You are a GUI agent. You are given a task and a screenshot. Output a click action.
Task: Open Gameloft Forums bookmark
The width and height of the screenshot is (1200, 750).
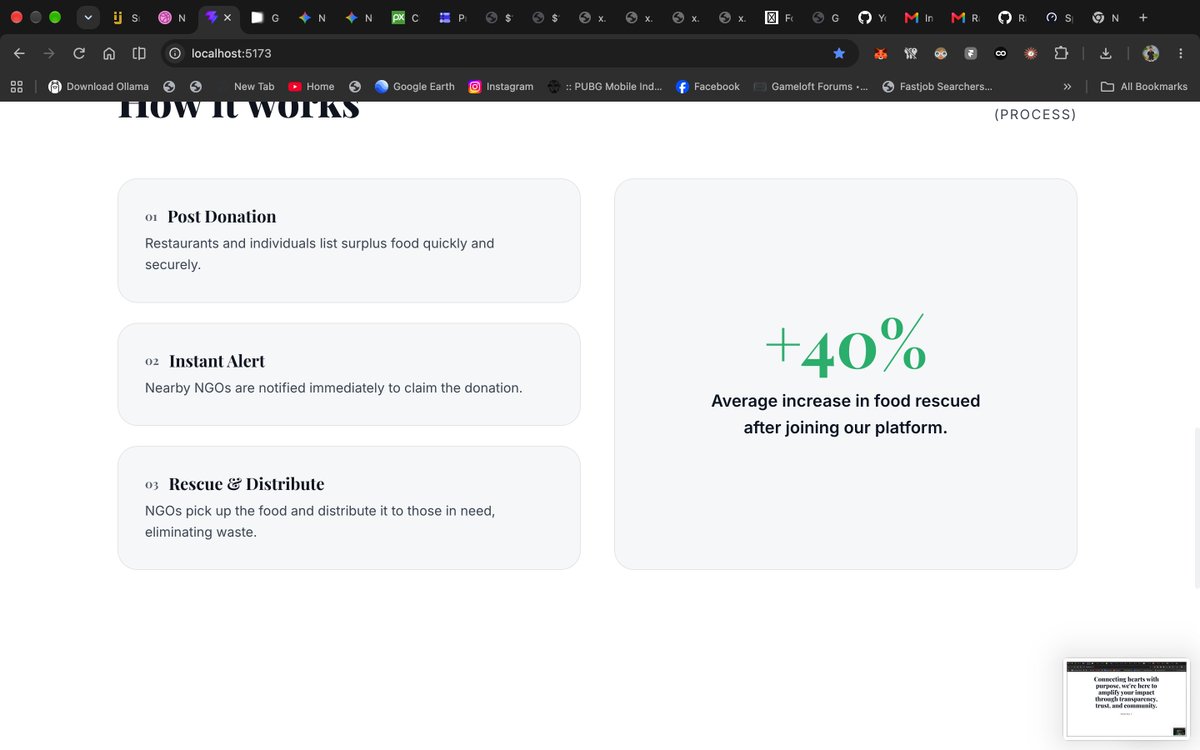tap(811, 87)
